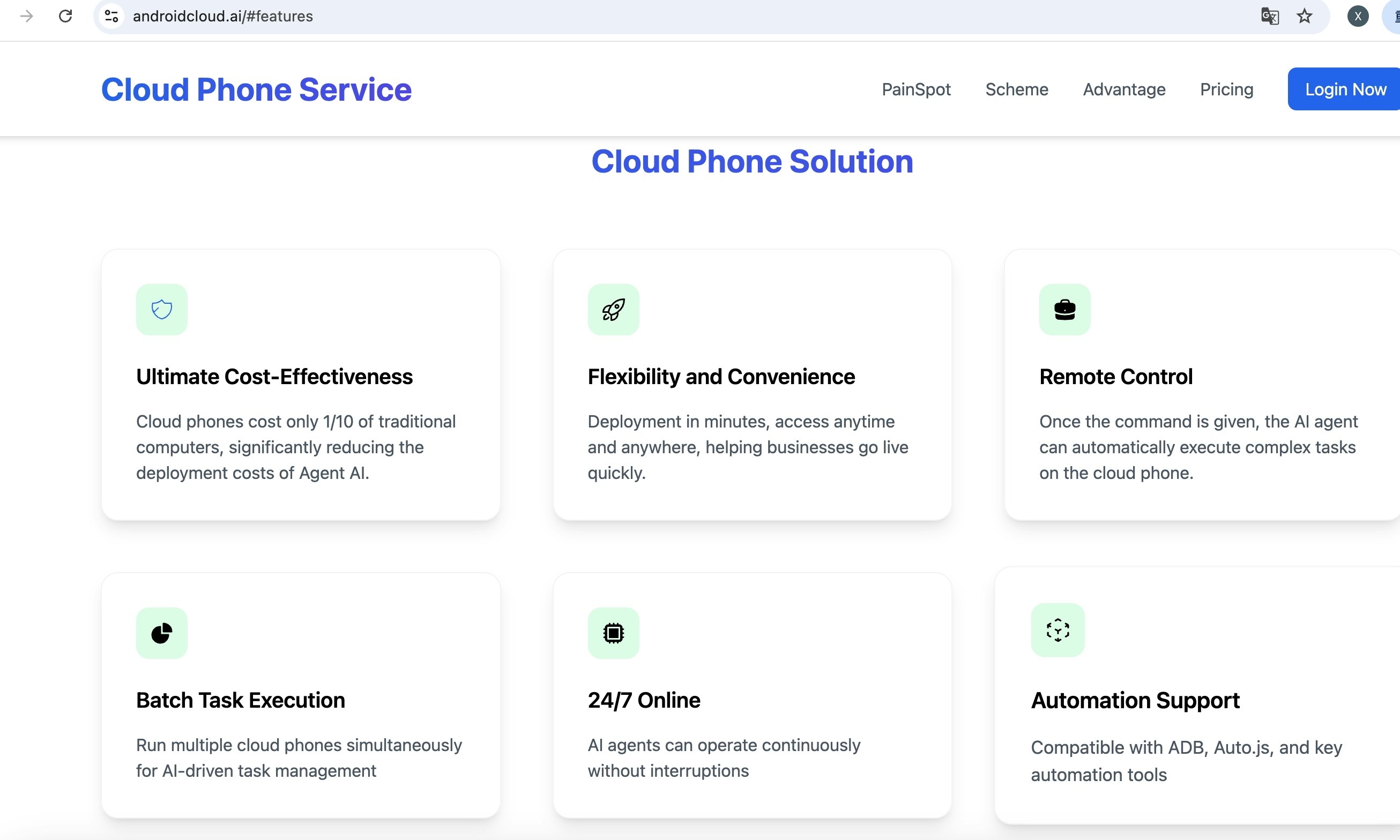The height and width of the screenshot is (840, 1400).
Task: Open the Google Translate icon in address bar
Action: point(1270,17)
